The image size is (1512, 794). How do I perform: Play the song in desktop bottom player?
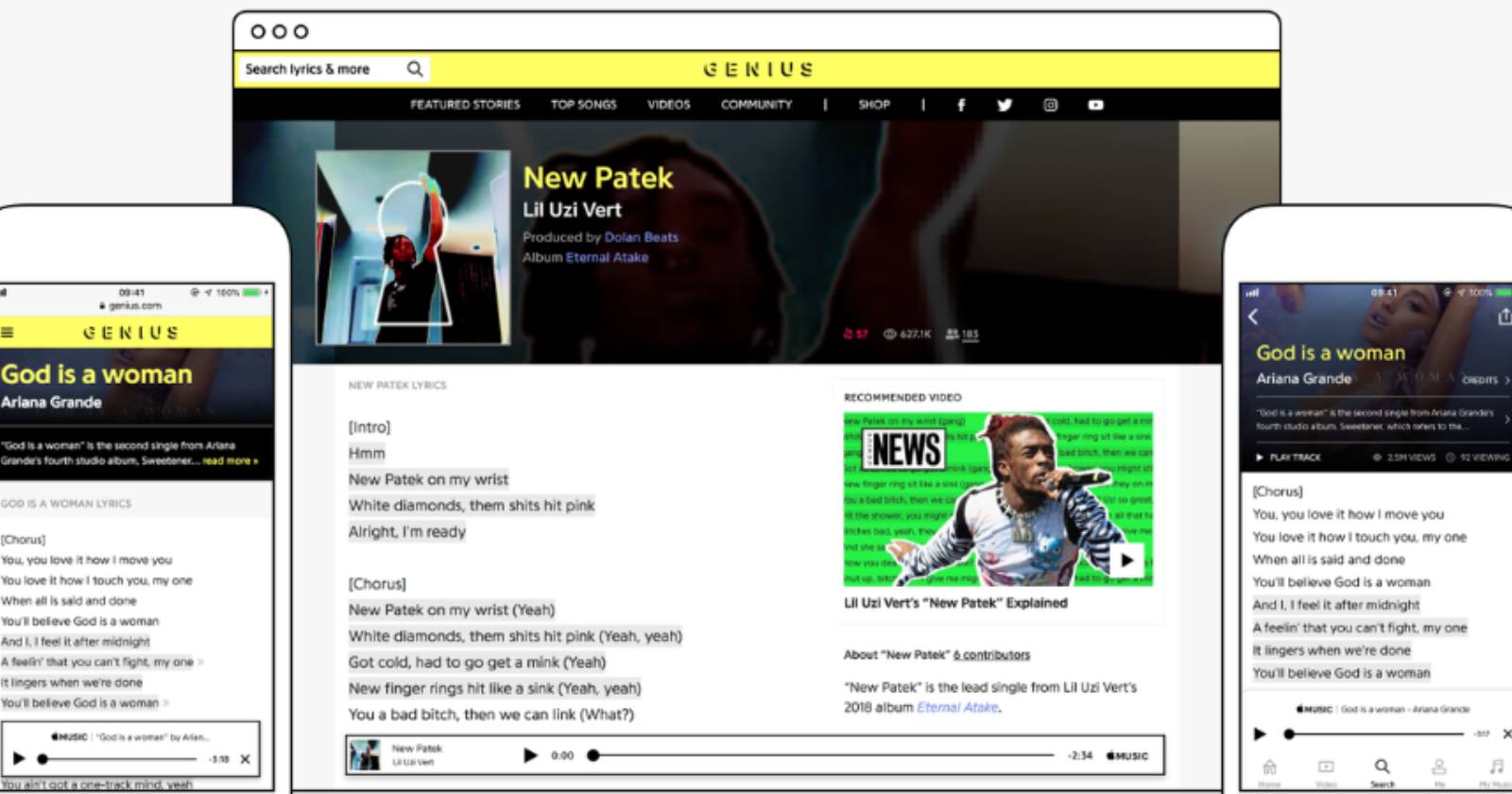point(530,755)
